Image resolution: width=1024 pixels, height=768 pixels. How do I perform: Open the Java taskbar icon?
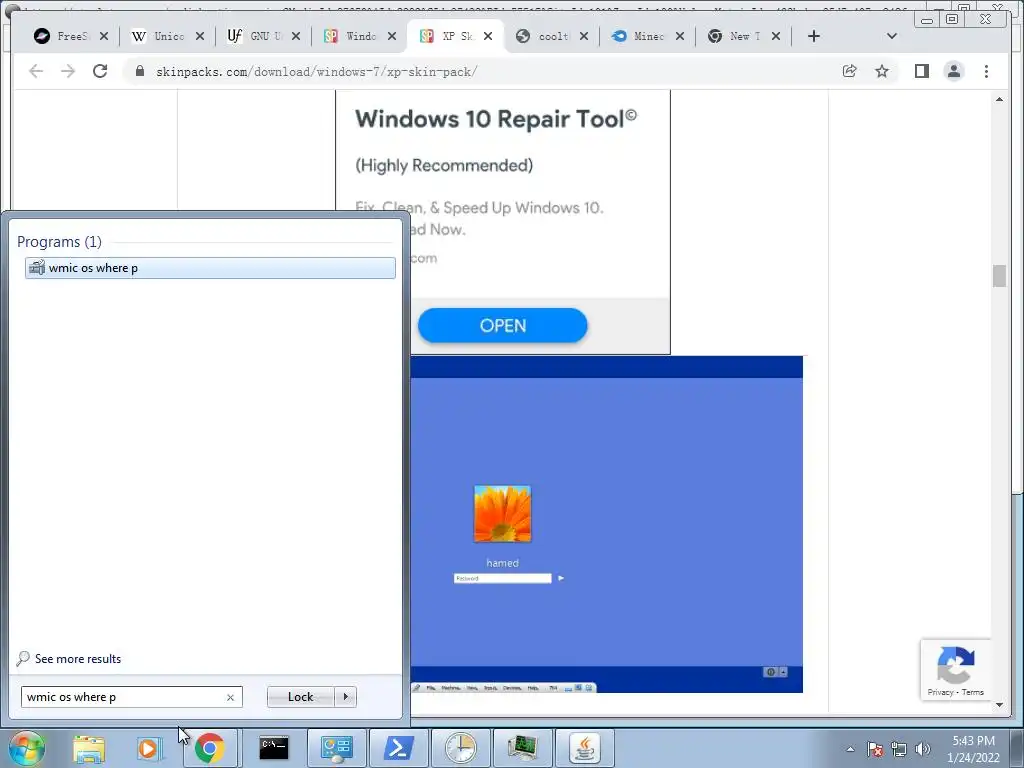coord(584,748)
